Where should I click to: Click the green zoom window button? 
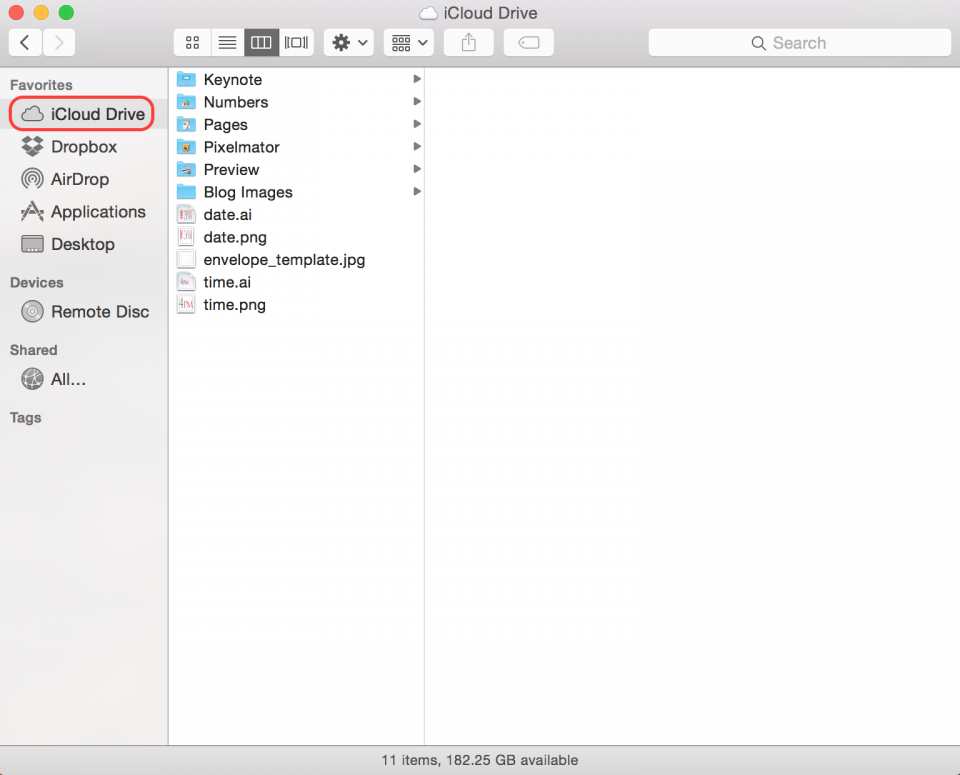[x=66, y=12]
